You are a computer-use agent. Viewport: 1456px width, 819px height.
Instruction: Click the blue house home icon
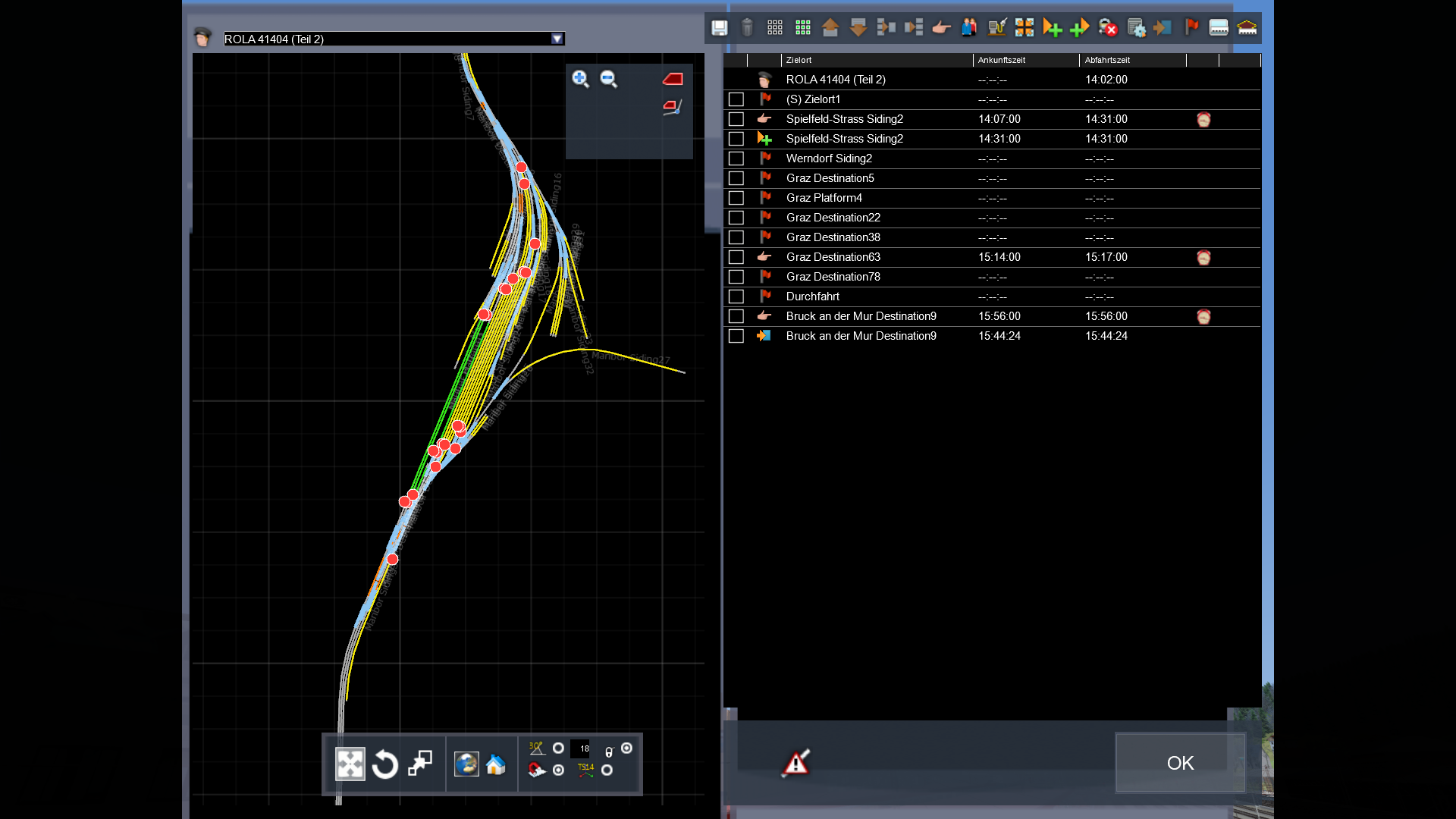tap(496, 764)
